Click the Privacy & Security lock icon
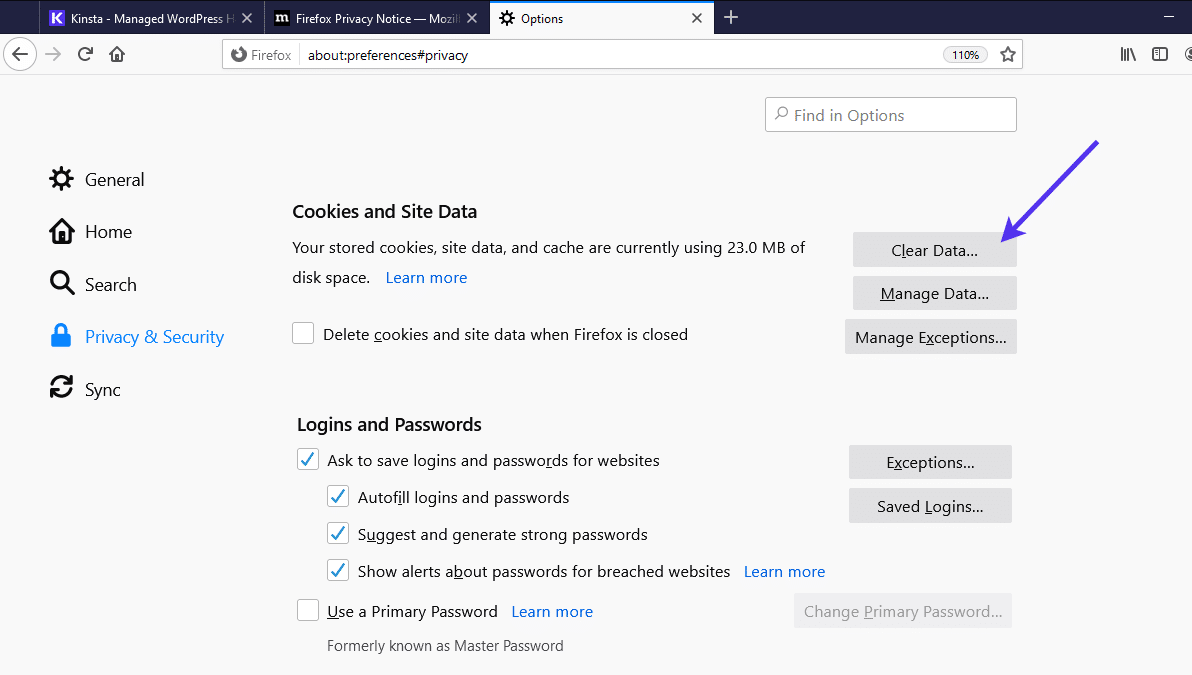Image resolution: width=1192 pixels, height=675 pixels. 61,336
